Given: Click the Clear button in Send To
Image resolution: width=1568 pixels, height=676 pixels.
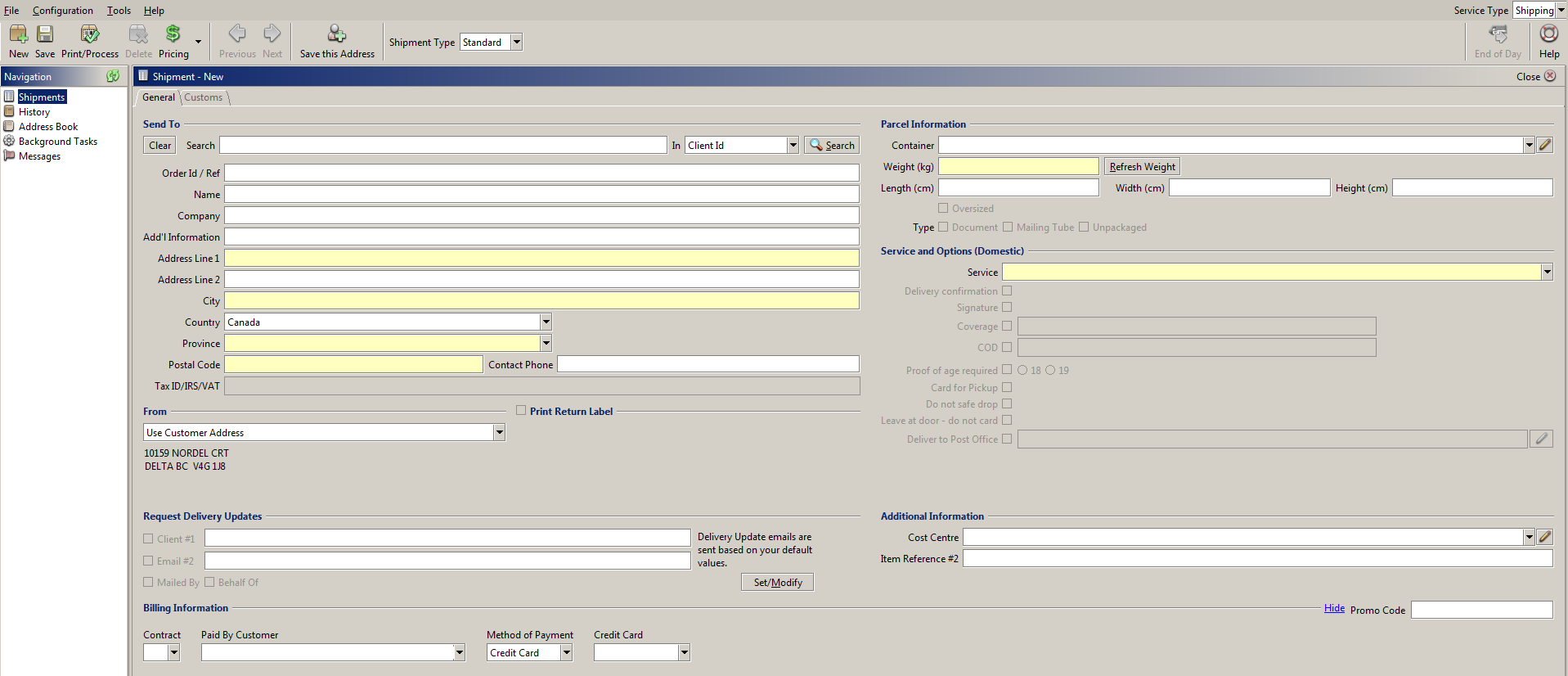Looking at the screenshot, I should [x=160, y=145].
